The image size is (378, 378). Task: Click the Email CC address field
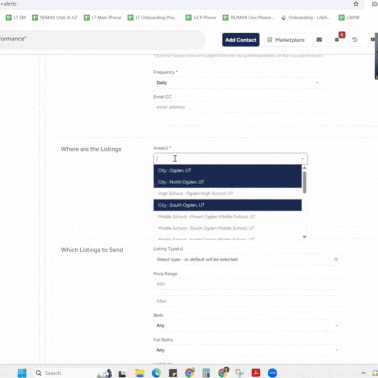pyautogui.click(x=238, y=107)
